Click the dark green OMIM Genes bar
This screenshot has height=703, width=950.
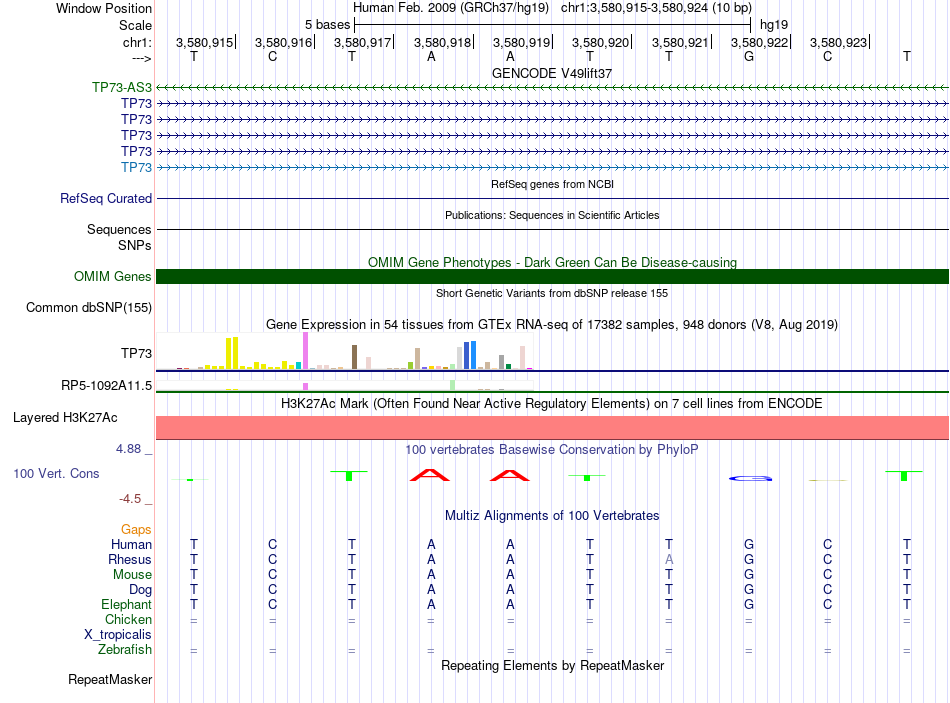point(552,276)
